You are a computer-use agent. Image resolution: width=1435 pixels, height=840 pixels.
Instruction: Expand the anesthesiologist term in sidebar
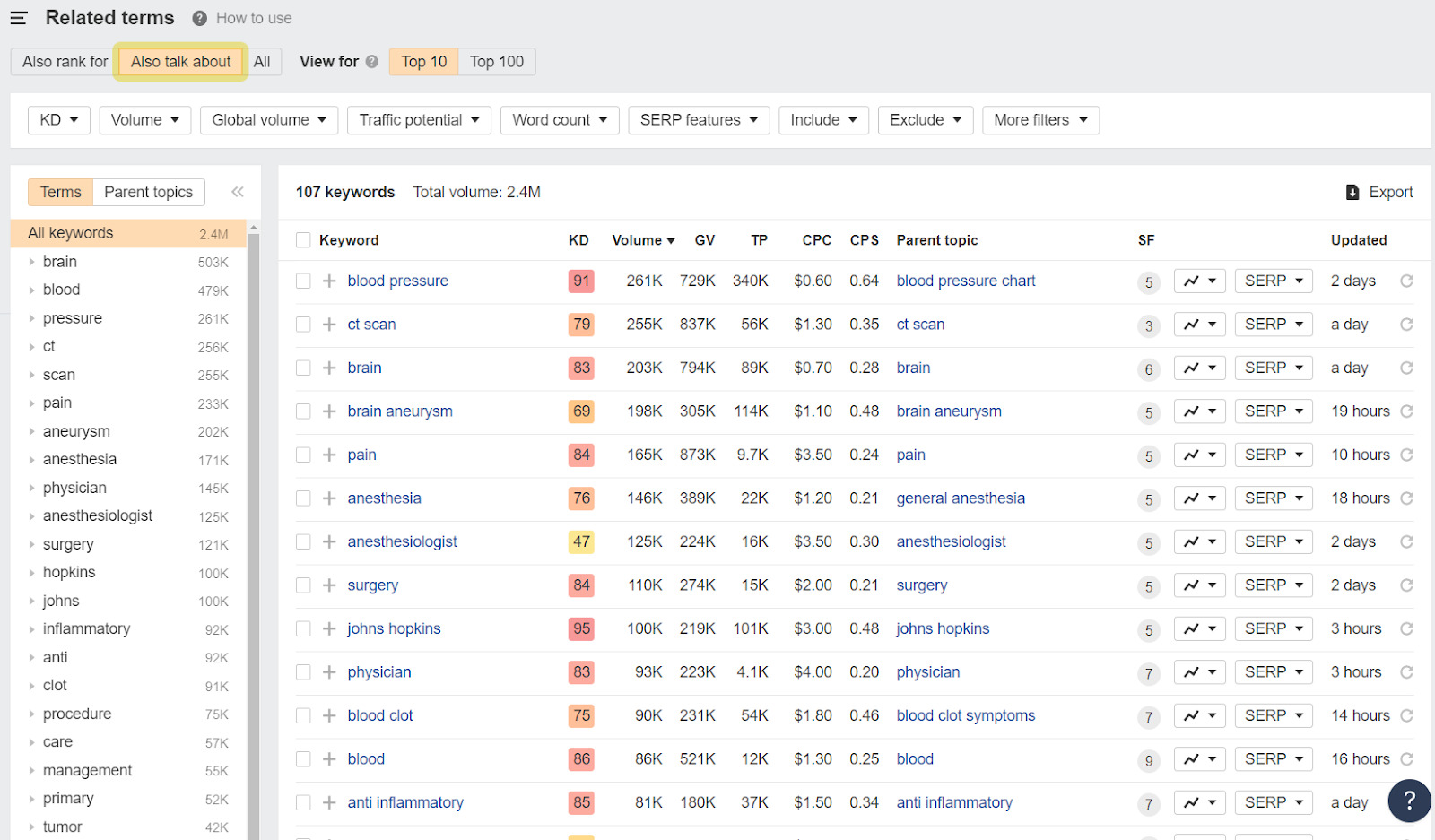click(x=31, y=516)
